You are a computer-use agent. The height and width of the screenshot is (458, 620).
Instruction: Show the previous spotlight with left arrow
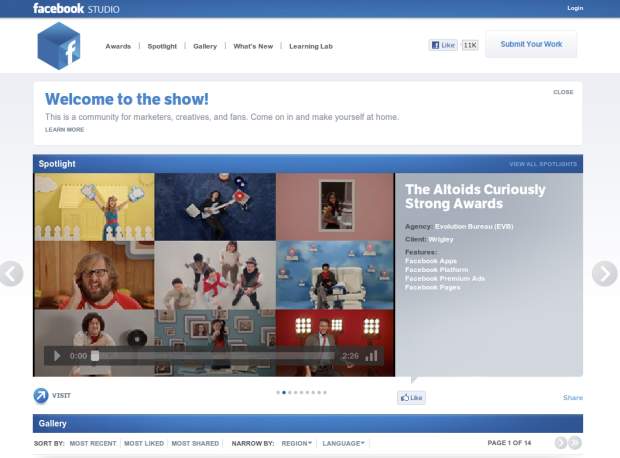coord(11,273)
